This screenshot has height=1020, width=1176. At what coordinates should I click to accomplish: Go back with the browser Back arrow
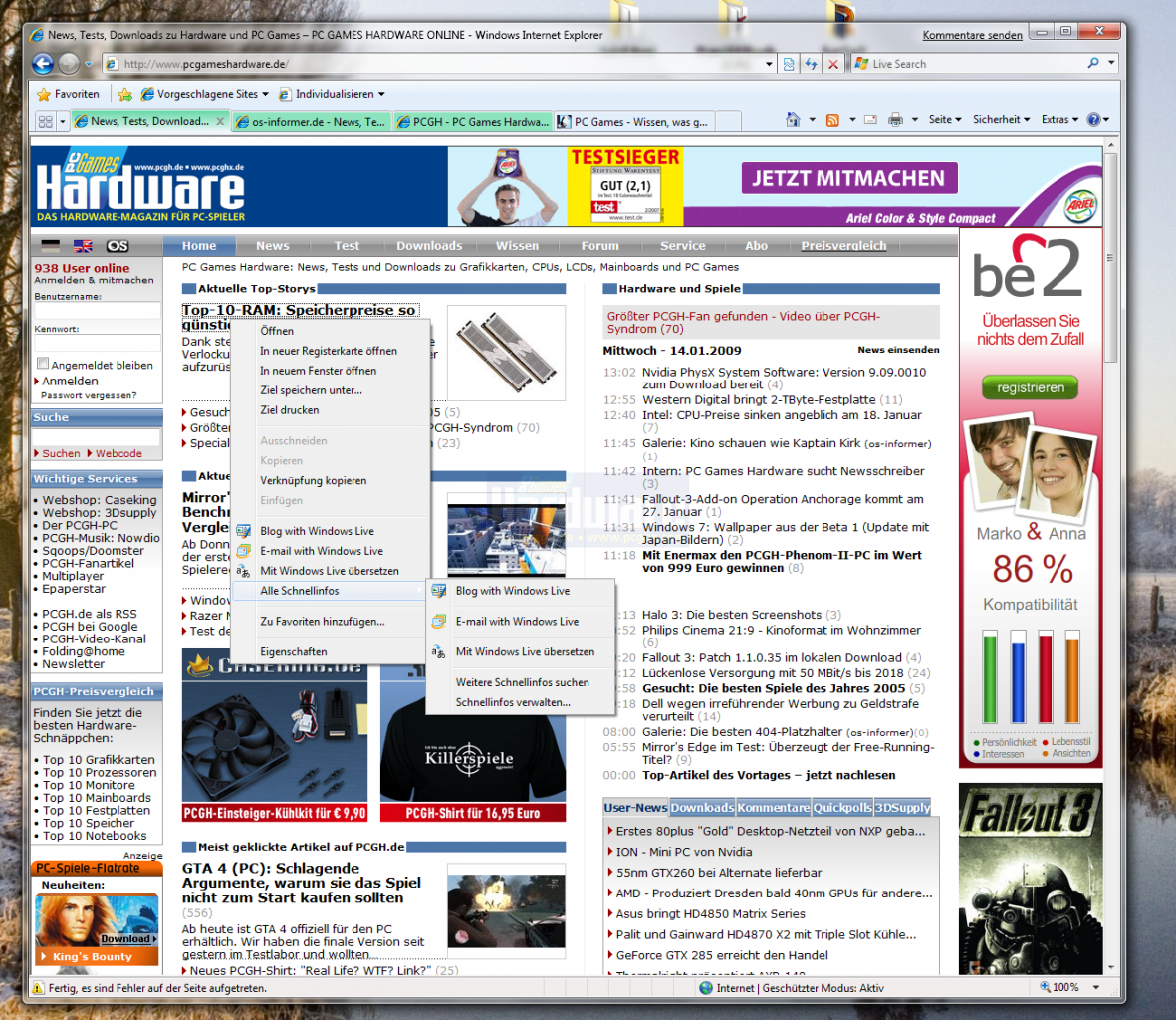[43, 64]
